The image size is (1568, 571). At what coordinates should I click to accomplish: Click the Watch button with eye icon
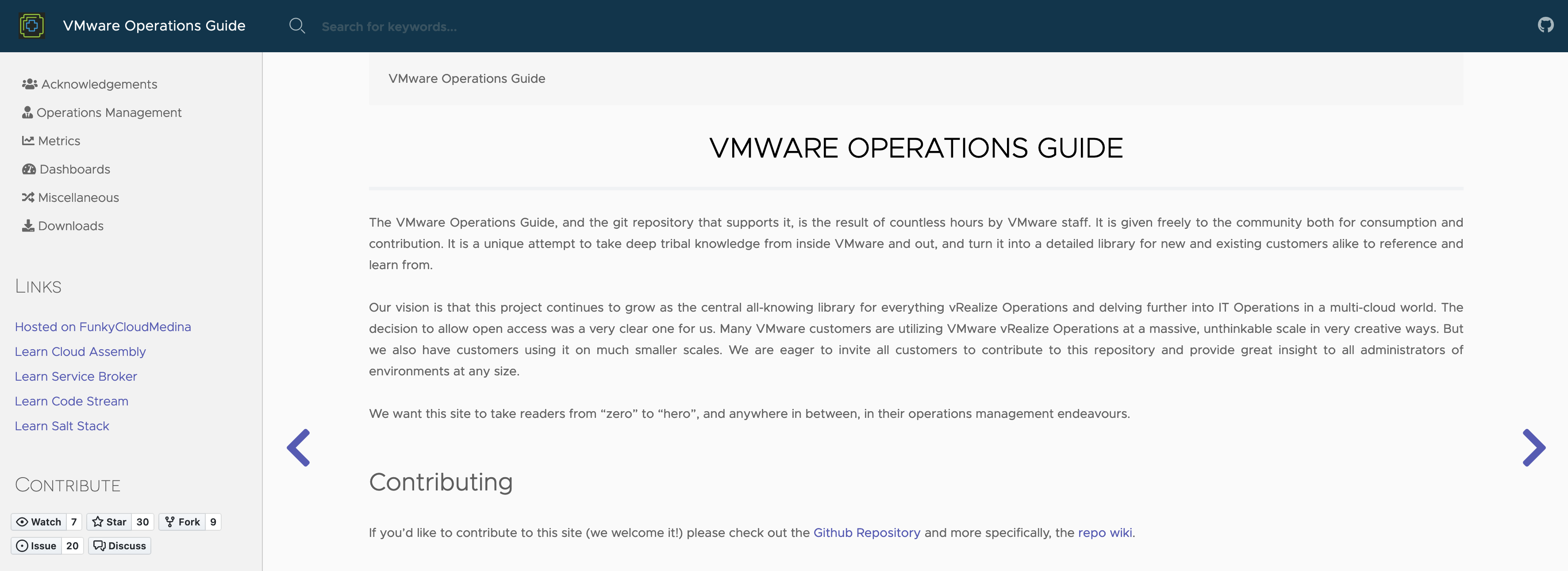pyautogui.click(x=39, y=522)
